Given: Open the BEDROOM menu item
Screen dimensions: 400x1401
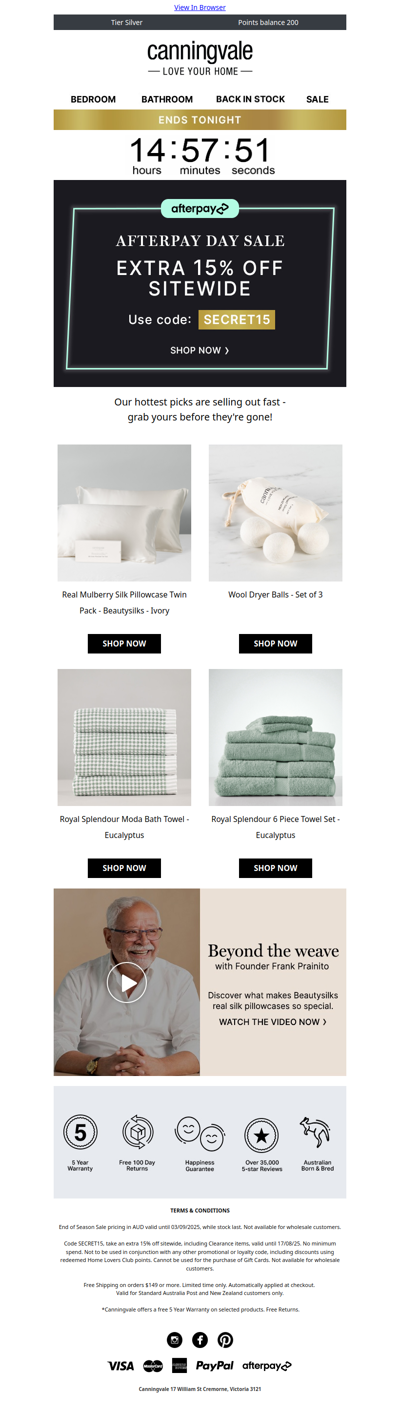Looking at the screenshot, I should [93, 99].
